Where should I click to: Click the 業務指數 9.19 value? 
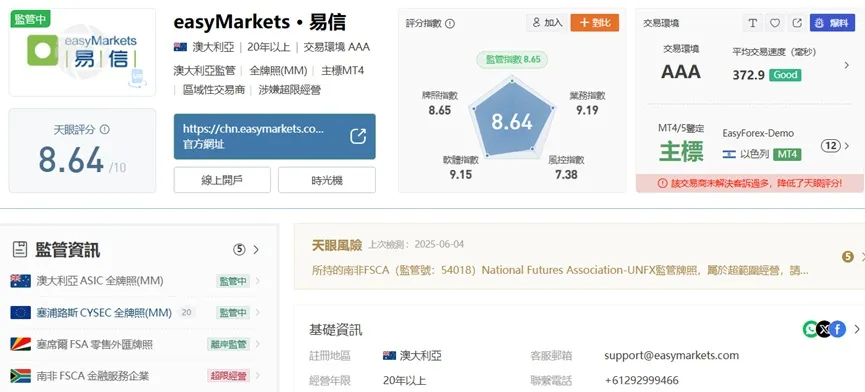[x=587, y=110]
